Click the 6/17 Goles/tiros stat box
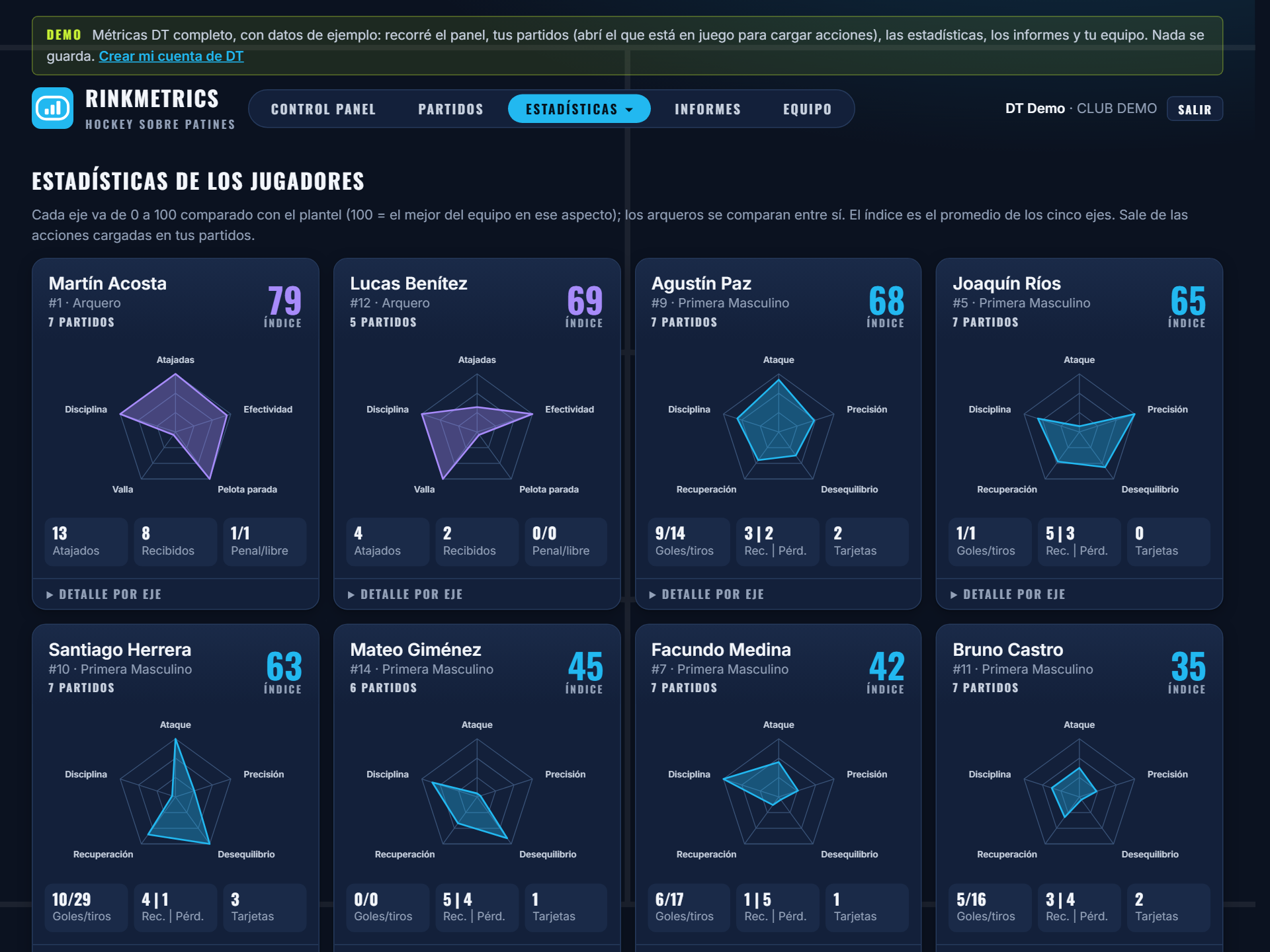1270x952 pixels. click(x=689, y=908)
